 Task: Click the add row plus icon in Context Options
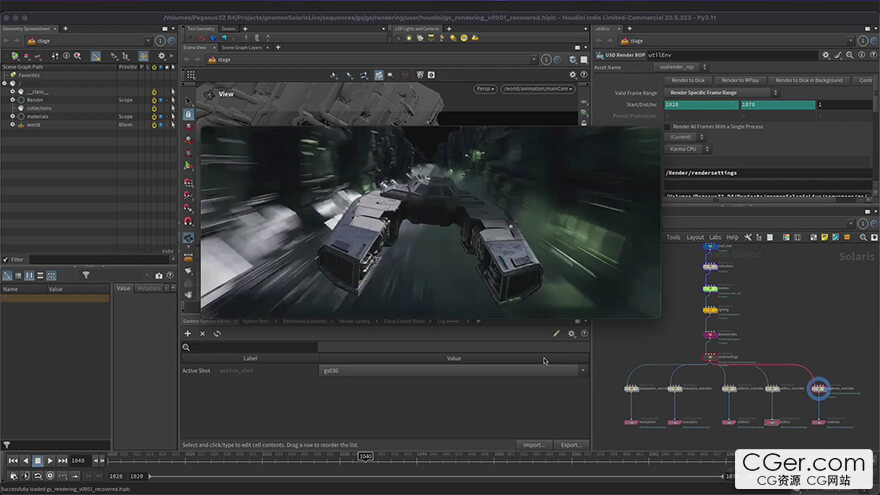point(188,333)
